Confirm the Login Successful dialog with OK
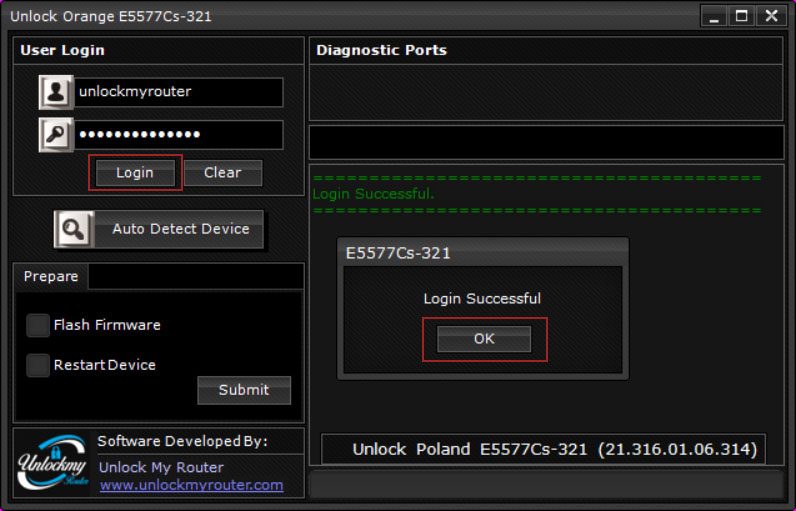This screenshot has width=796, height=511. (x=484, y=339)
